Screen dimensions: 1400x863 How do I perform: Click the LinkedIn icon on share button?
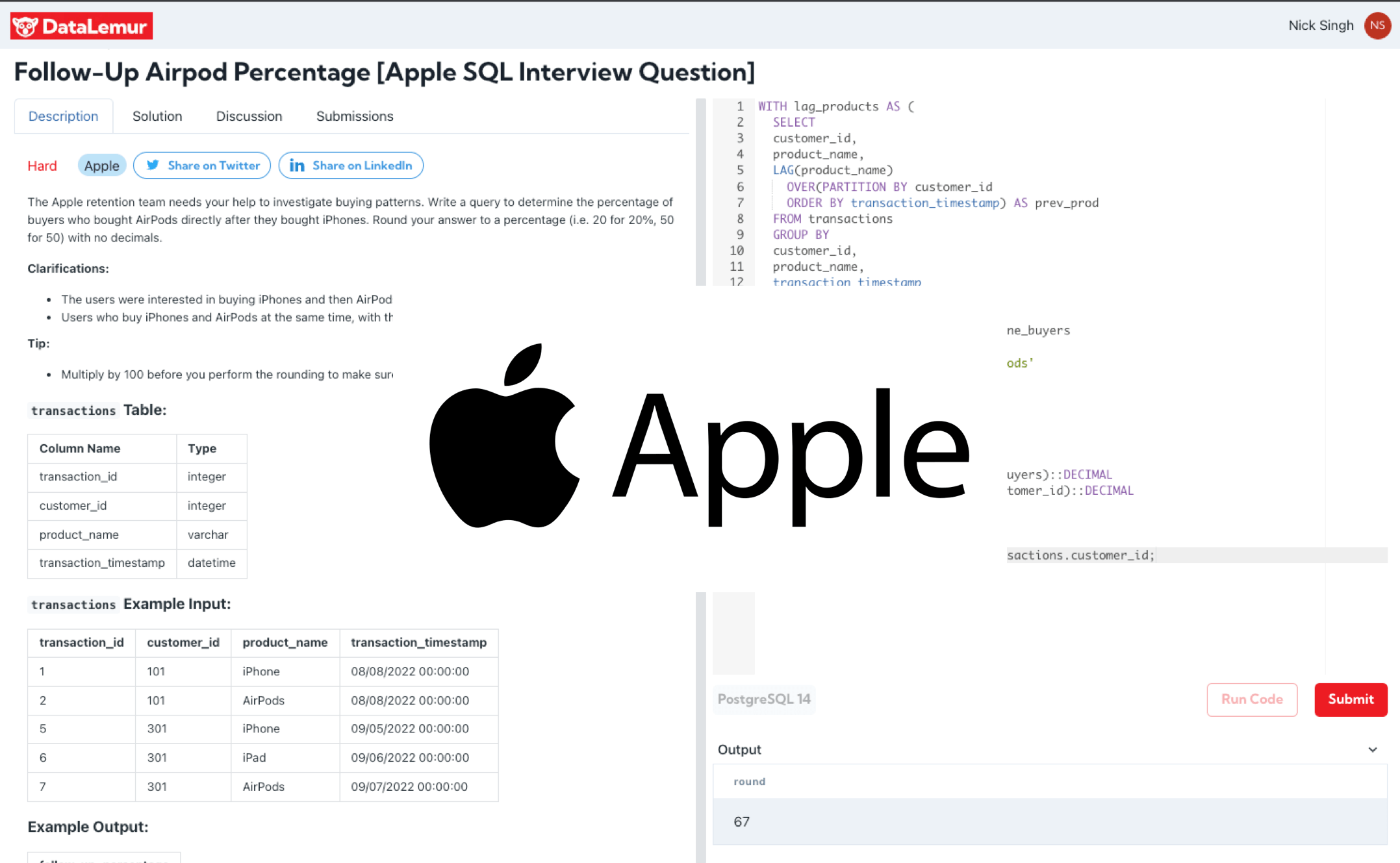tap(298, 166)
